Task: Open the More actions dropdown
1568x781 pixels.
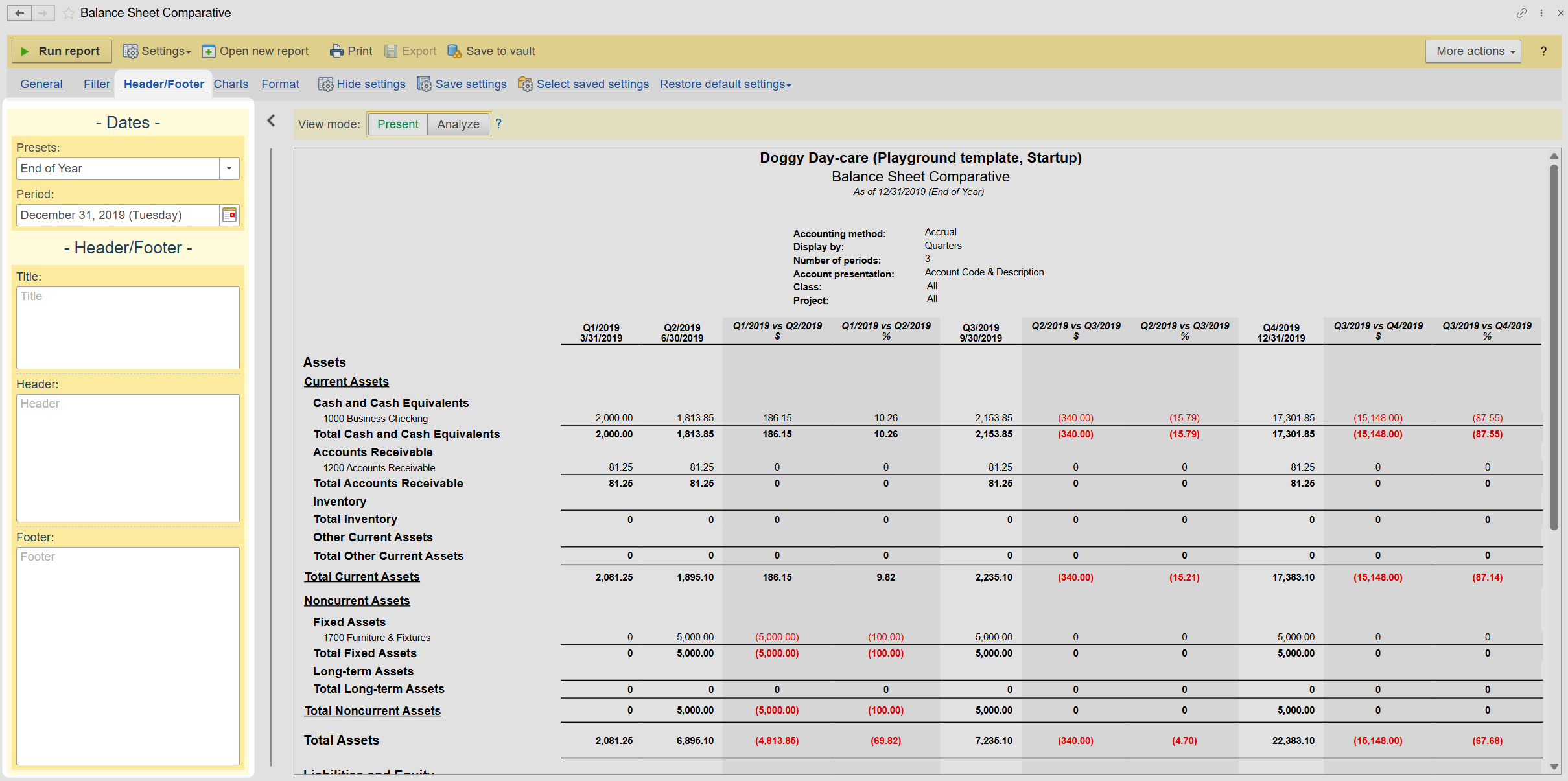Action: click(1472, 51)
